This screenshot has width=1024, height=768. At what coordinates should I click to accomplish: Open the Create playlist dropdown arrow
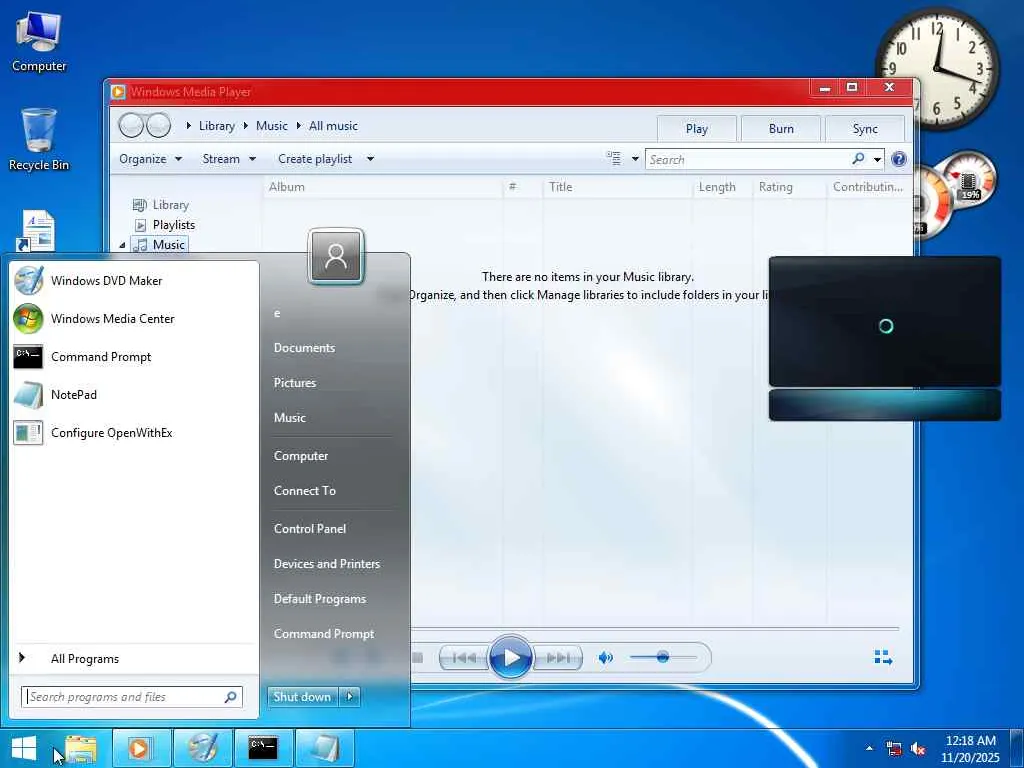pos(370,159)
